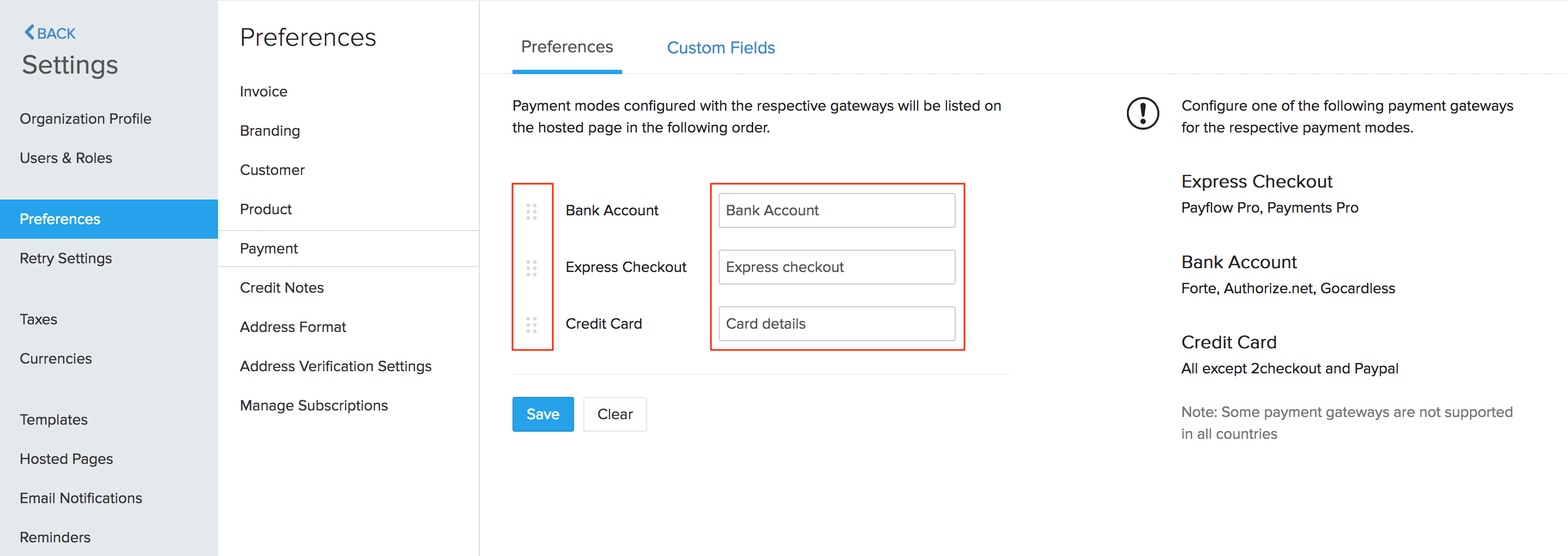This screenshot has width=1568, height=556.
Task: Click the Bank Account text field
Action: 836,210
